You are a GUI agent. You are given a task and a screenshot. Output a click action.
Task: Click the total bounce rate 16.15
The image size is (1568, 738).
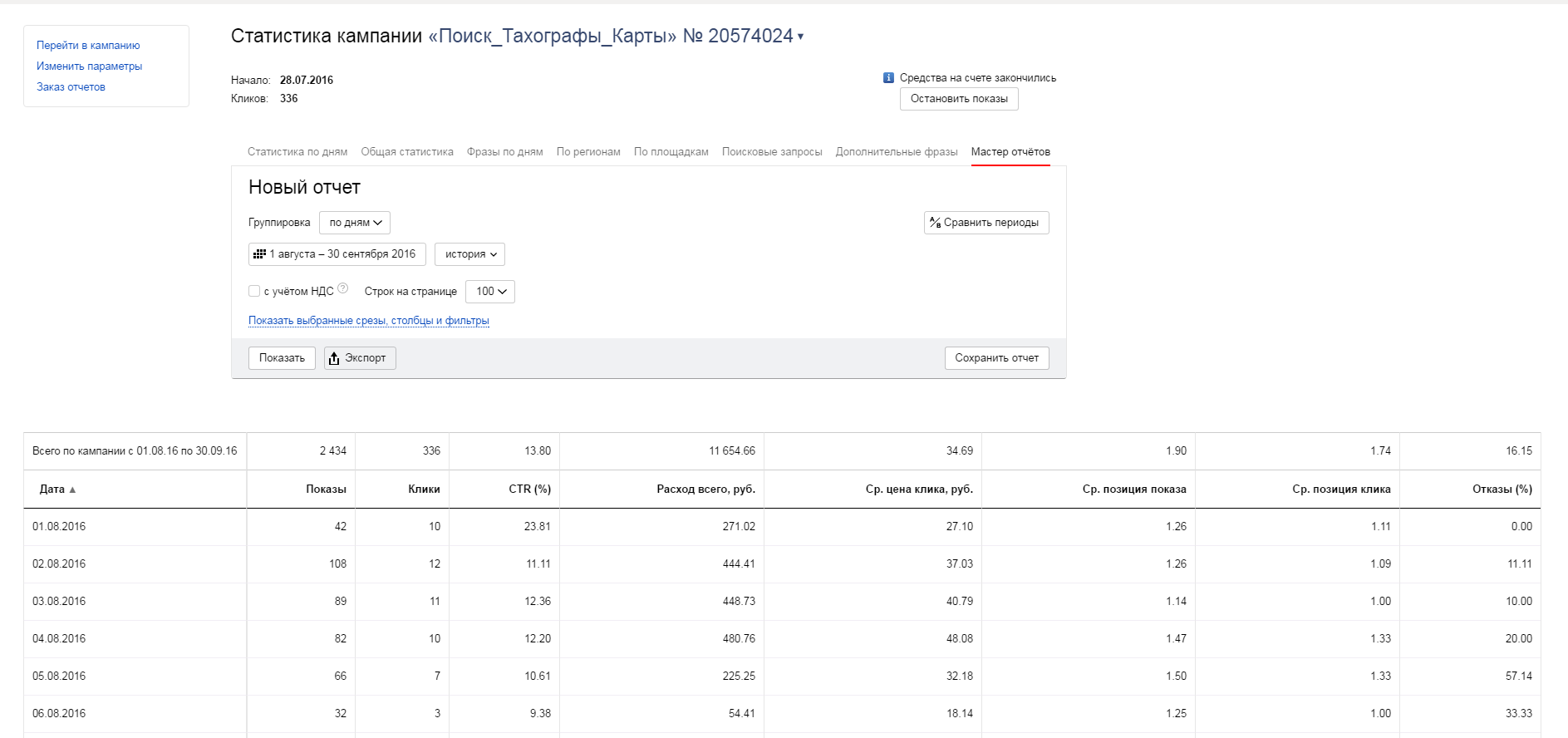click(1519, 451)
